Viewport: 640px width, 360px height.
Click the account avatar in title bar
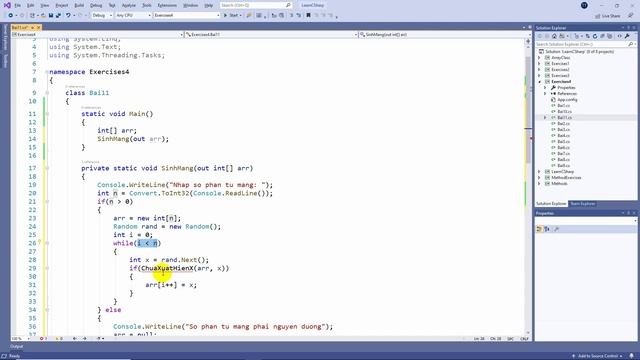pyautogui.click(x=584, y=5)
